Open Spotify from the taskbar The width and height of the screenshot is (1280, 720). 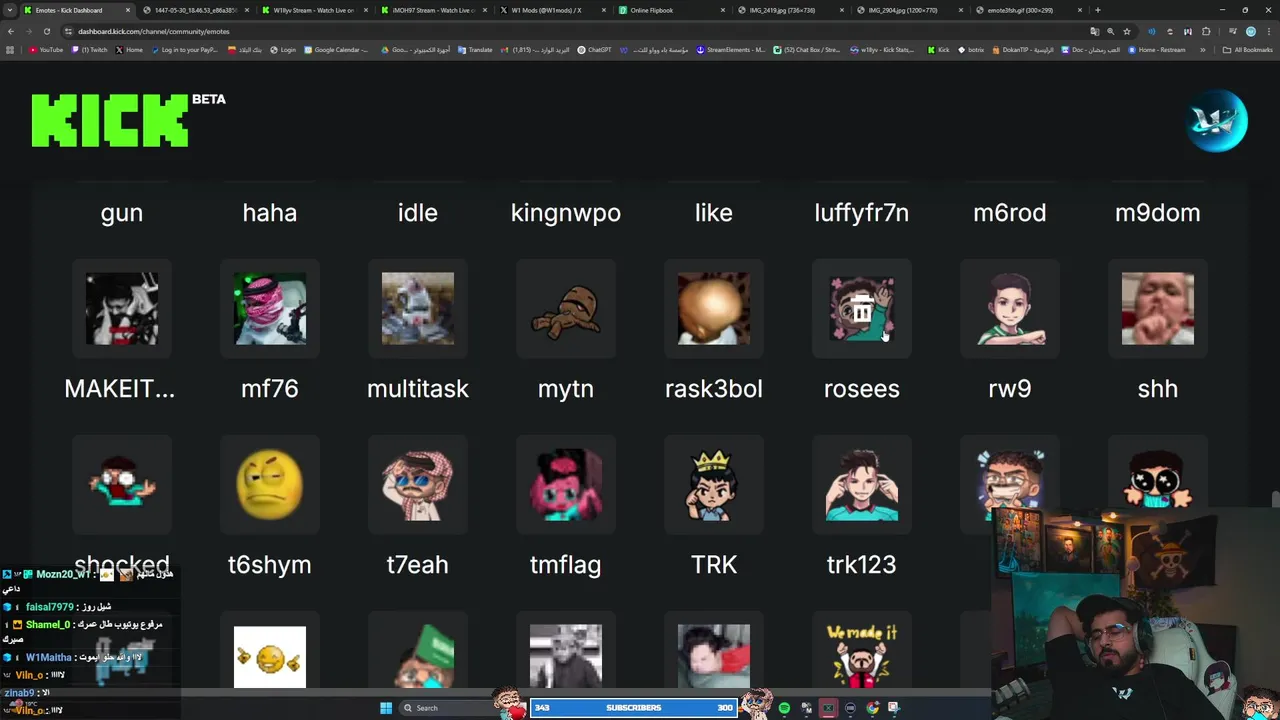(x=784, y=708)
